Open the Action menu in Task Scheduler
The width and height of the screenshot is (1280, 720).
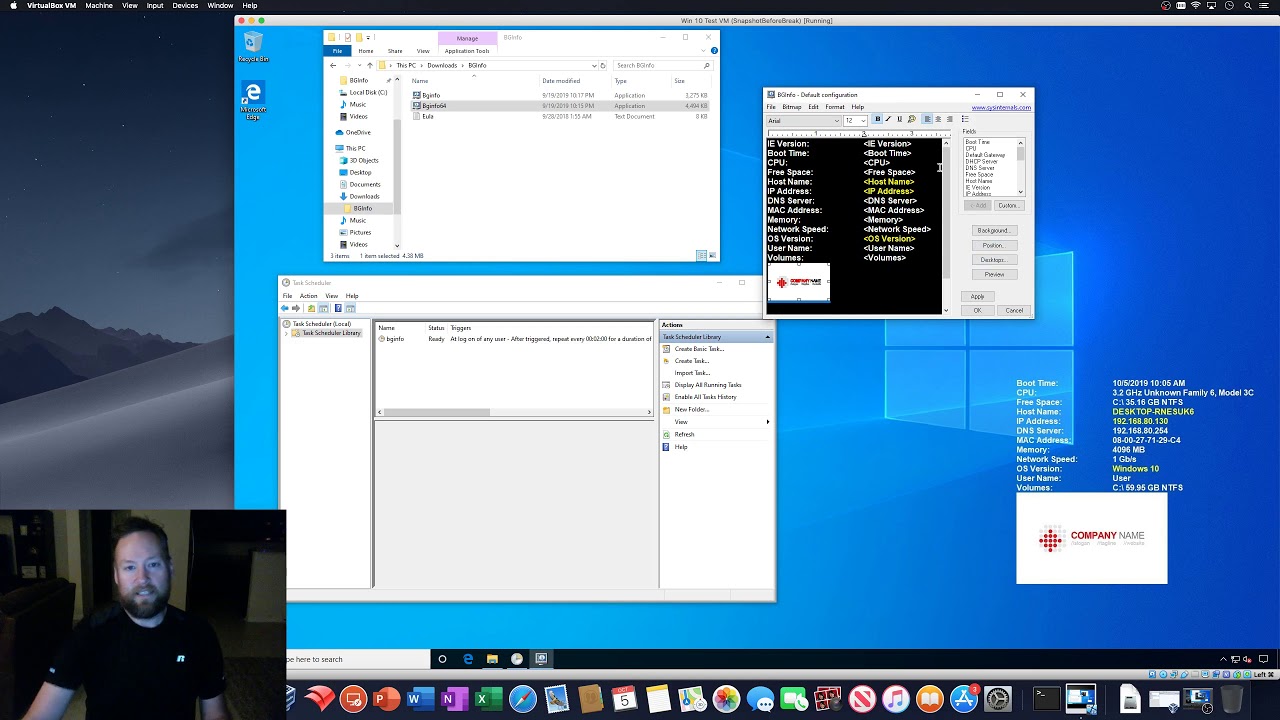(308, 296)
